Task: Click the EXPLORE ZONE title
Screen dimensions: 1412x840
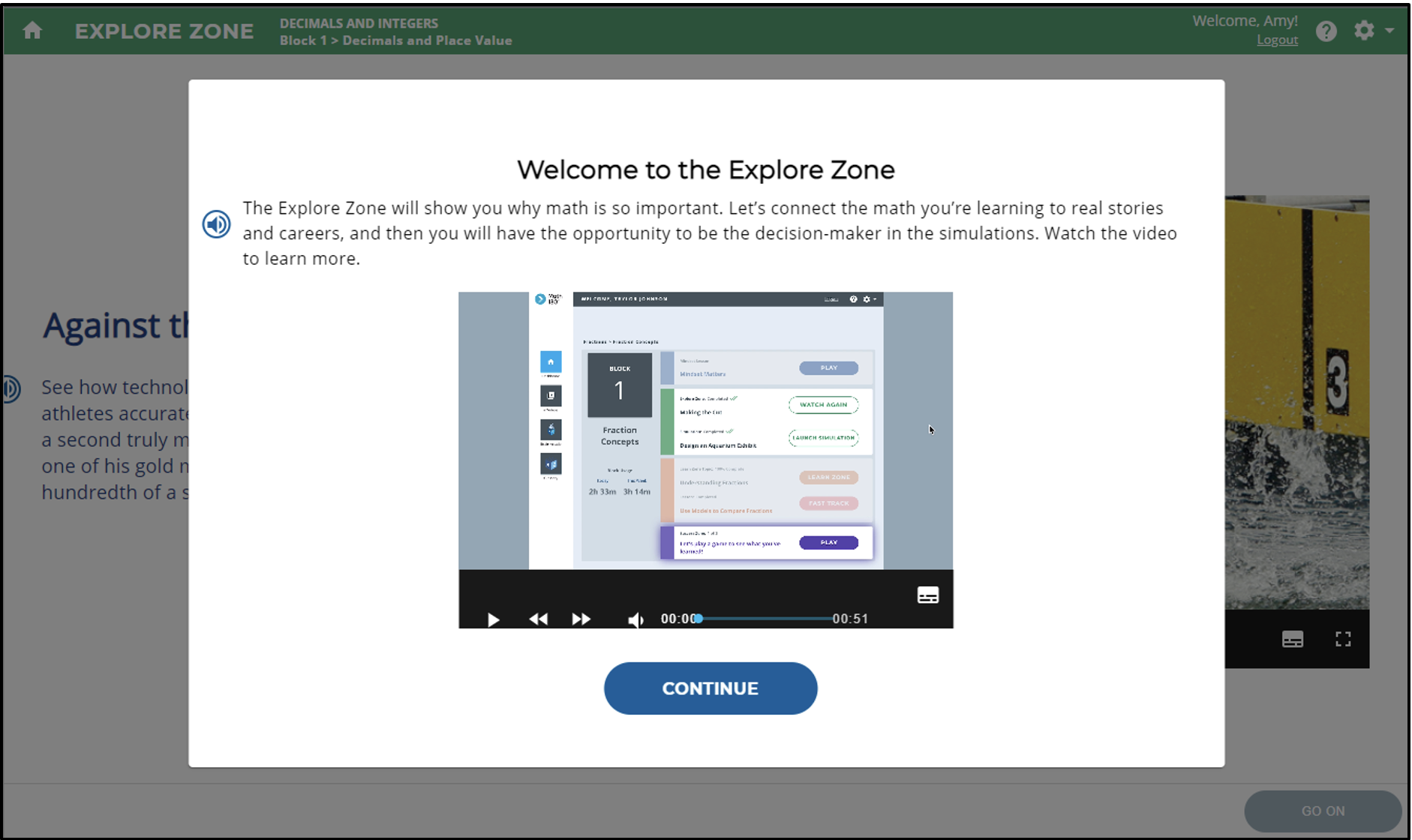Action: [x=164, y=31]
